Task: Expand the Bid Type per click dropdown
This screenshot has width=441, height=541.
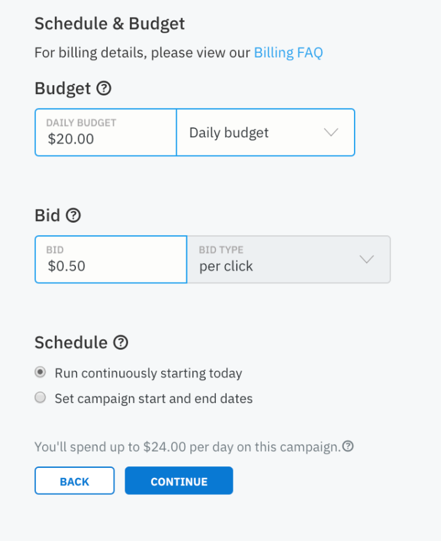Action: [289, 259]
